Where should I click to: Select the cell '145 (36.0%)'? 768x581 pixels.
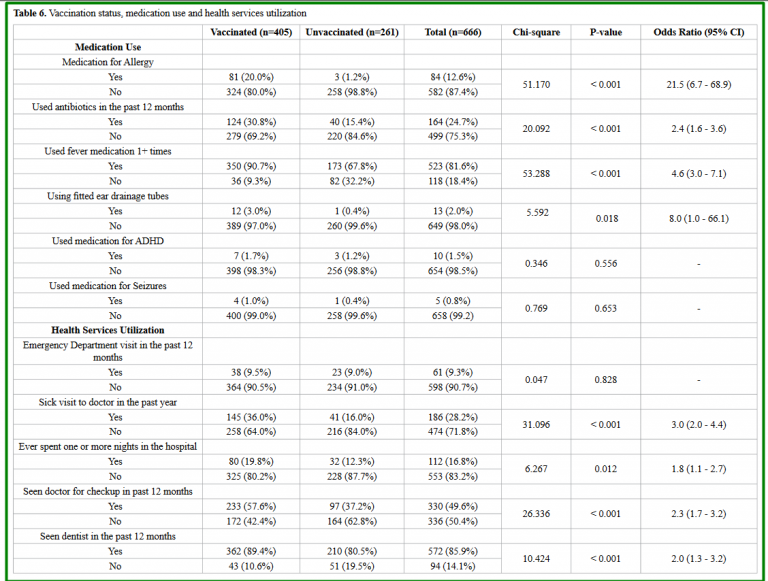pos(251,417)
